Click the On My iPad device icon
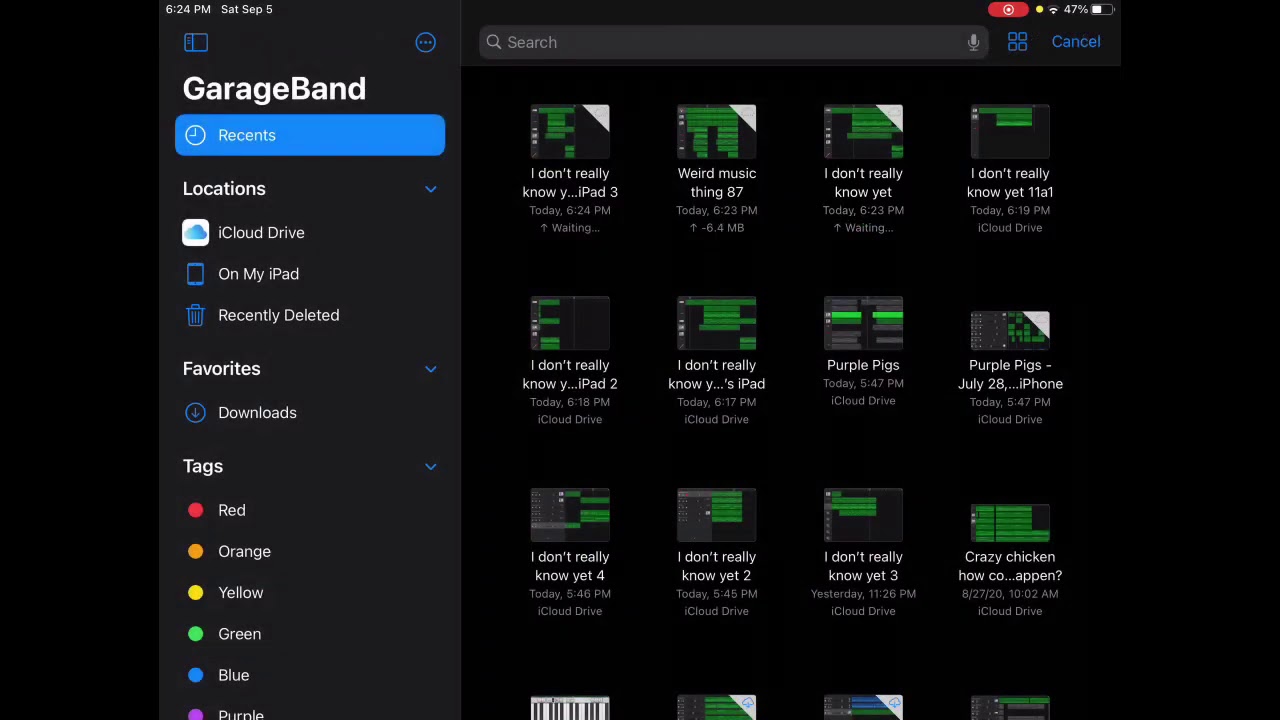 pyautogui.click(x=195, y=274)
